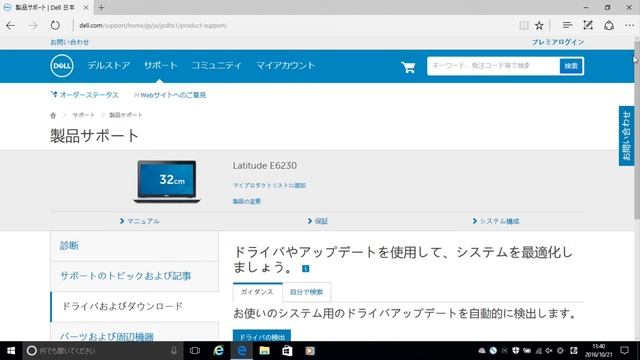Switch to the ガイダンス tab
This screenshot has height=360, width=640.
[258, 292]
